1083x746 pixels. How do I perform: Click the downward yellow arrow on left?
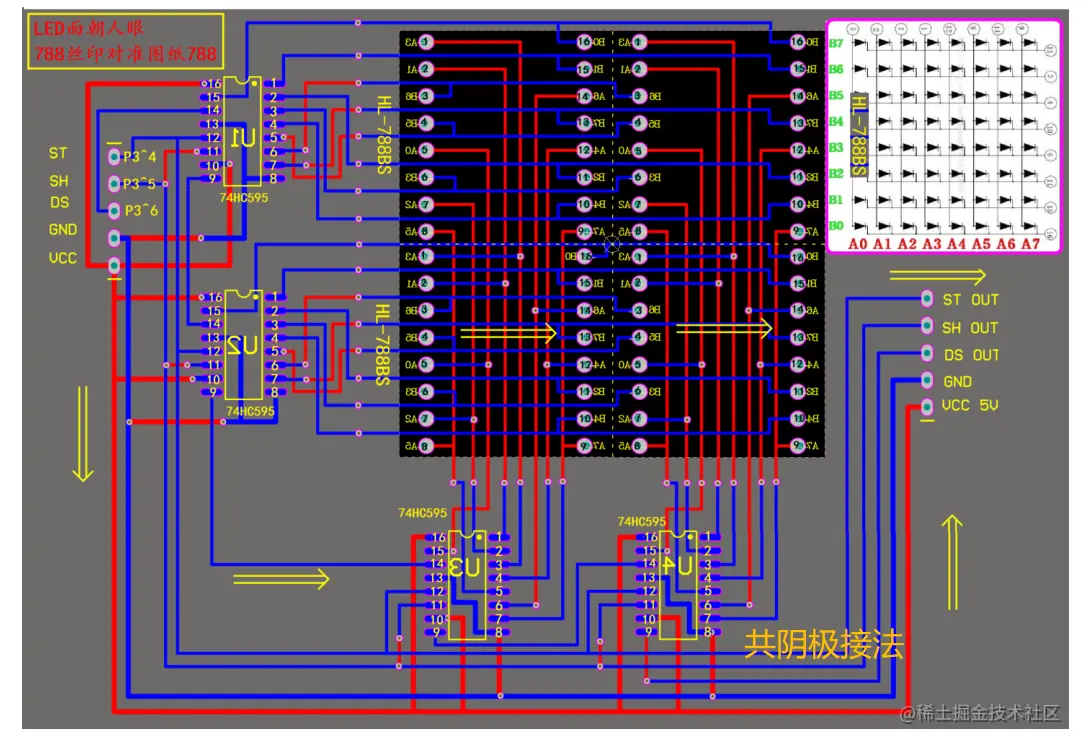(83, 434)
